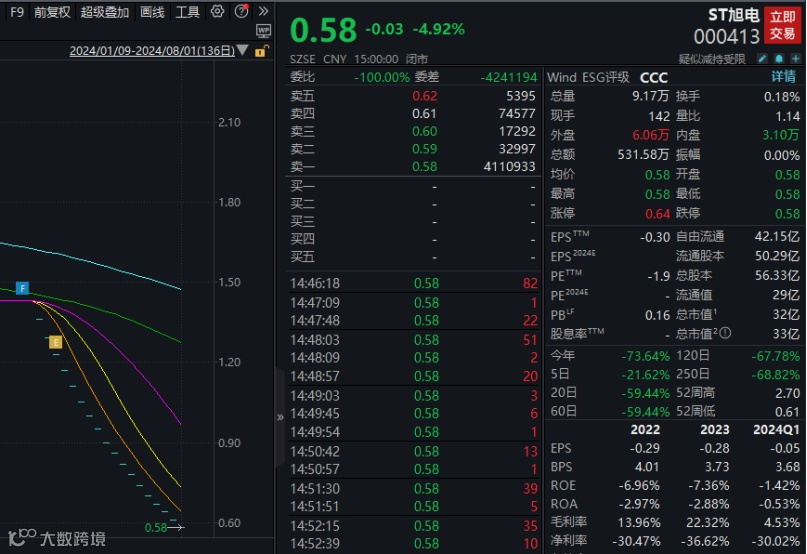
Task: Click the date range 2024/01/09-2024/08/01 link
Action: (152, 51)
